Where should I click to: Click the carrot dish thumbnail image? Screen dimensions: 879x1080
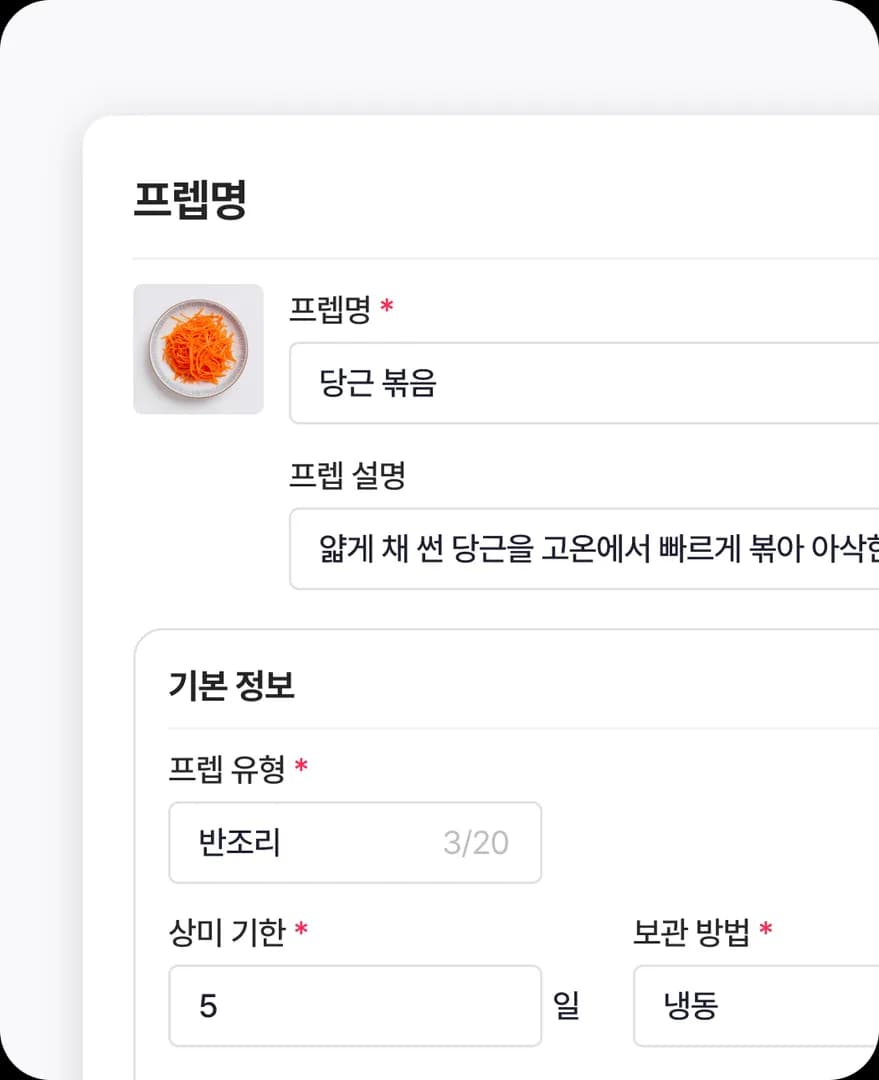point(198,349)
